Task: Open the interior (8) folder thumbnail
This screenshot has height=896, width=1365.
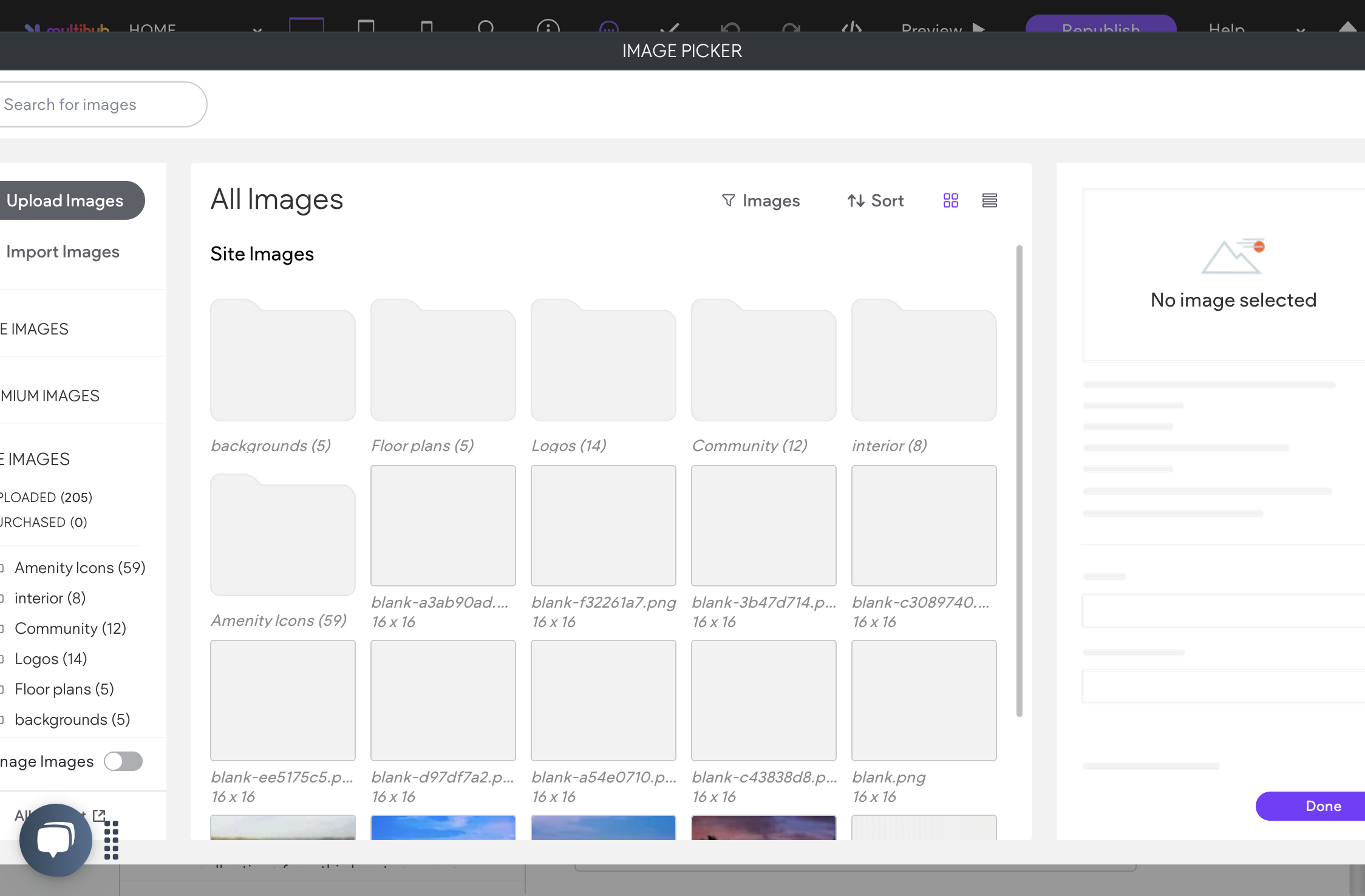Action: click(x=924, y=360)
